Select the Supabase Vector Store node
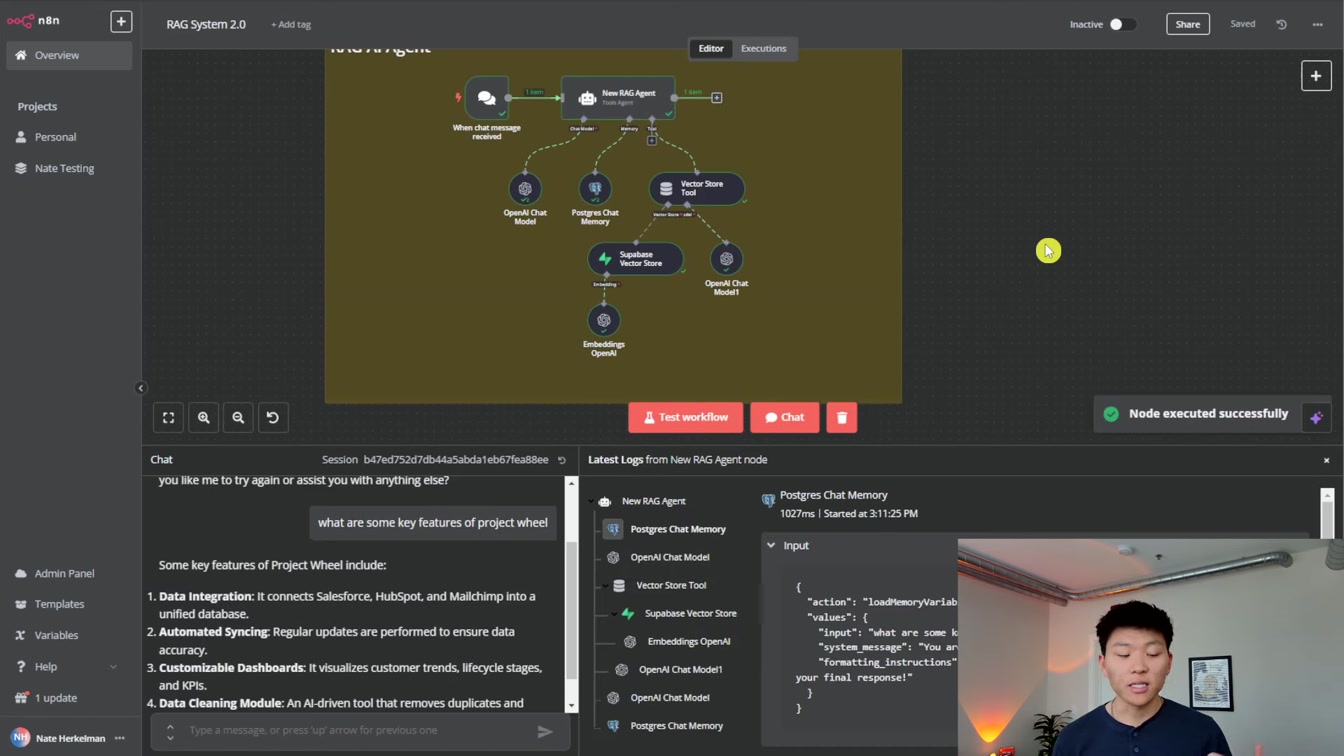 point(635,259)
